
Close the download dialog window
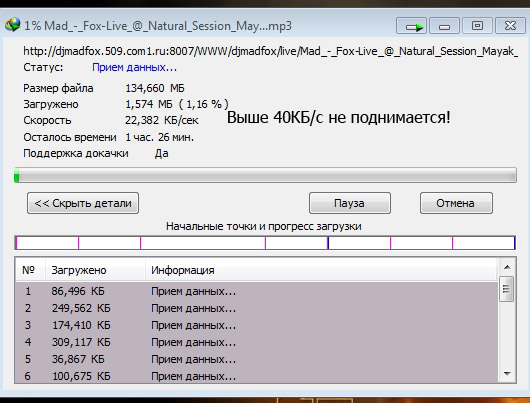coord(510,26)
